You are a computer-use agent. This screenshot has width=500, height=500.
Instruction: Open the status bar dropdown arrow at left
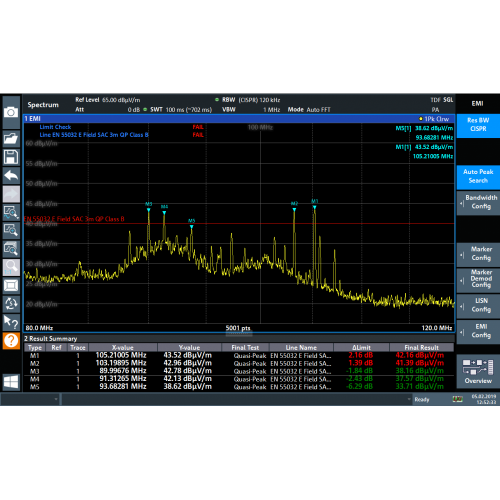[x=56, y=399]
